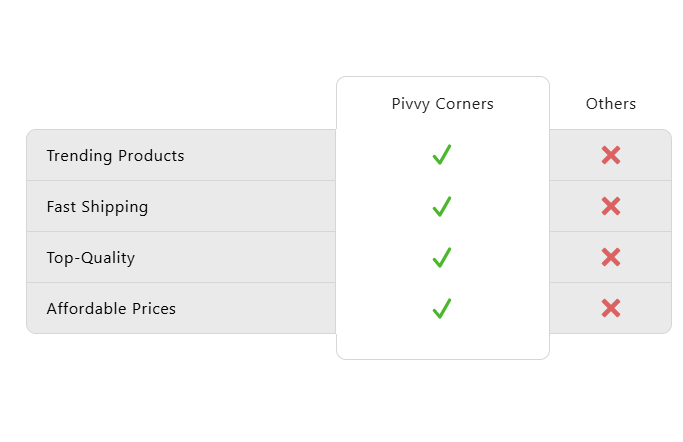Click the word Shipping in the second row
This screenshot has width=683, height=442.
(116, 207)
